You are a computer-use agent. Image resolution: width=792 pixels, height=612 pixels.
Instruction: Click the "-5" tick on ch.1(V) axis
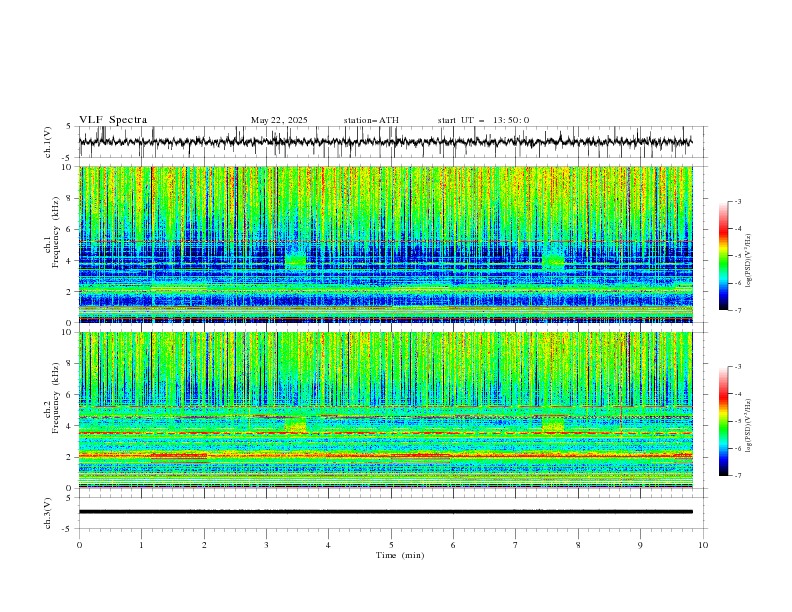(x=68, y=158)
